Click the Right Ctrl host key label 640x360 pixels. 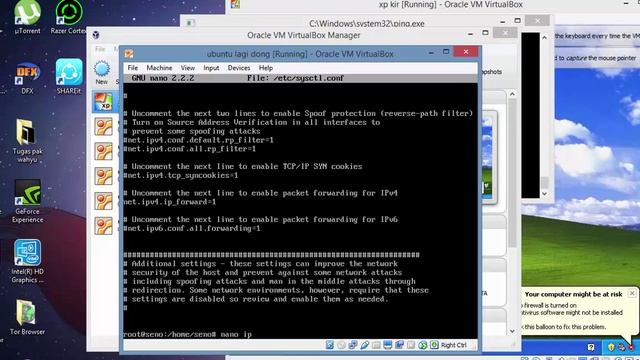coord(453,345)
